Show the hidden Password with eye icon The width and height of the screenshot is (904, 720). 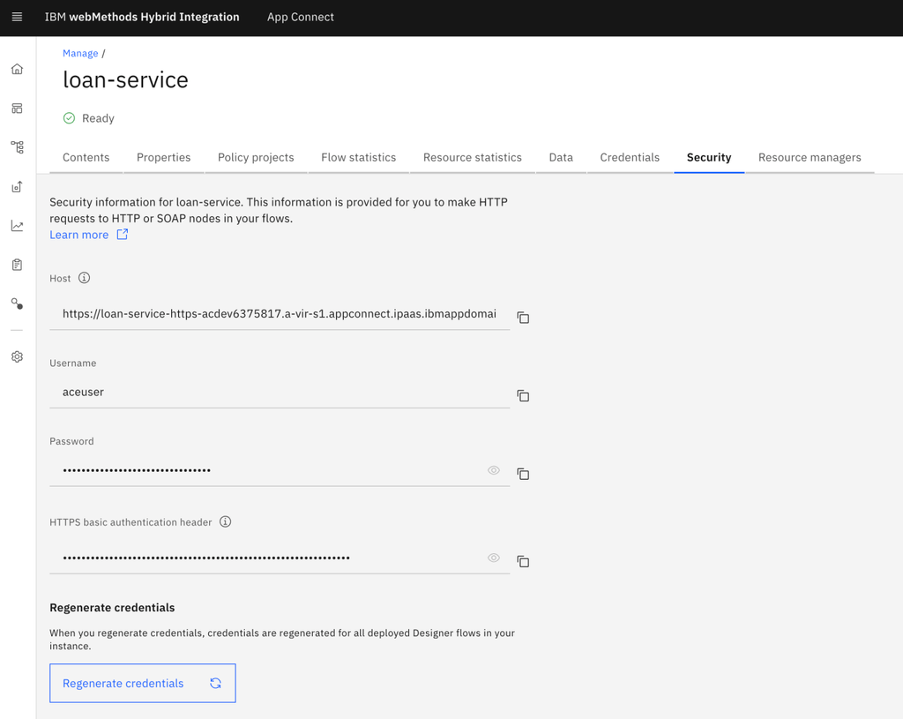click(x=494, y=470)
